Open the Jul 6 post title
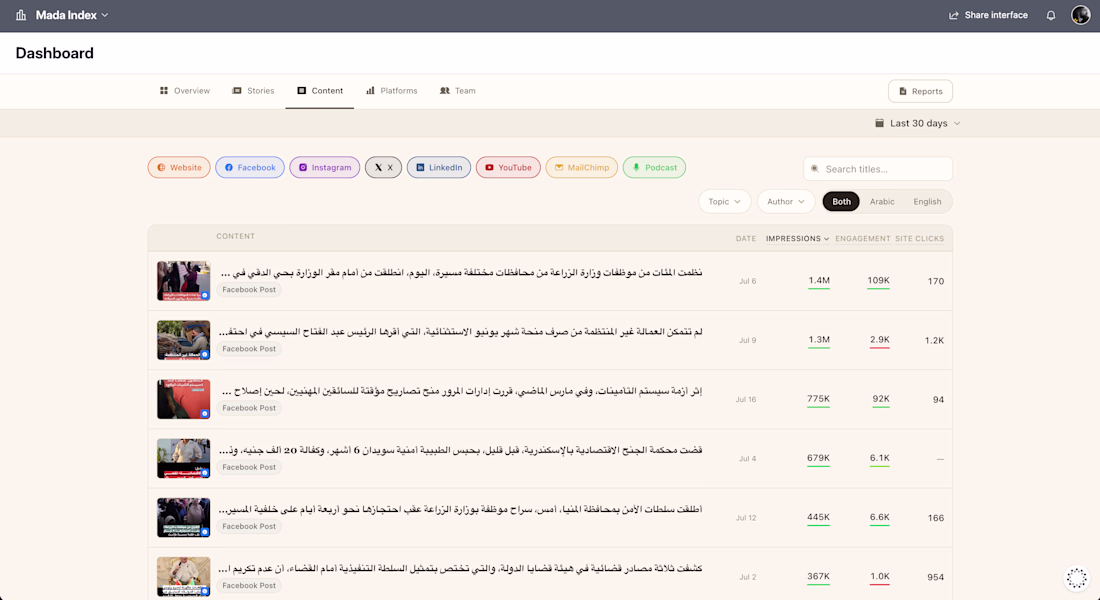The image size is (1100, 600). [x=461, y=272]
